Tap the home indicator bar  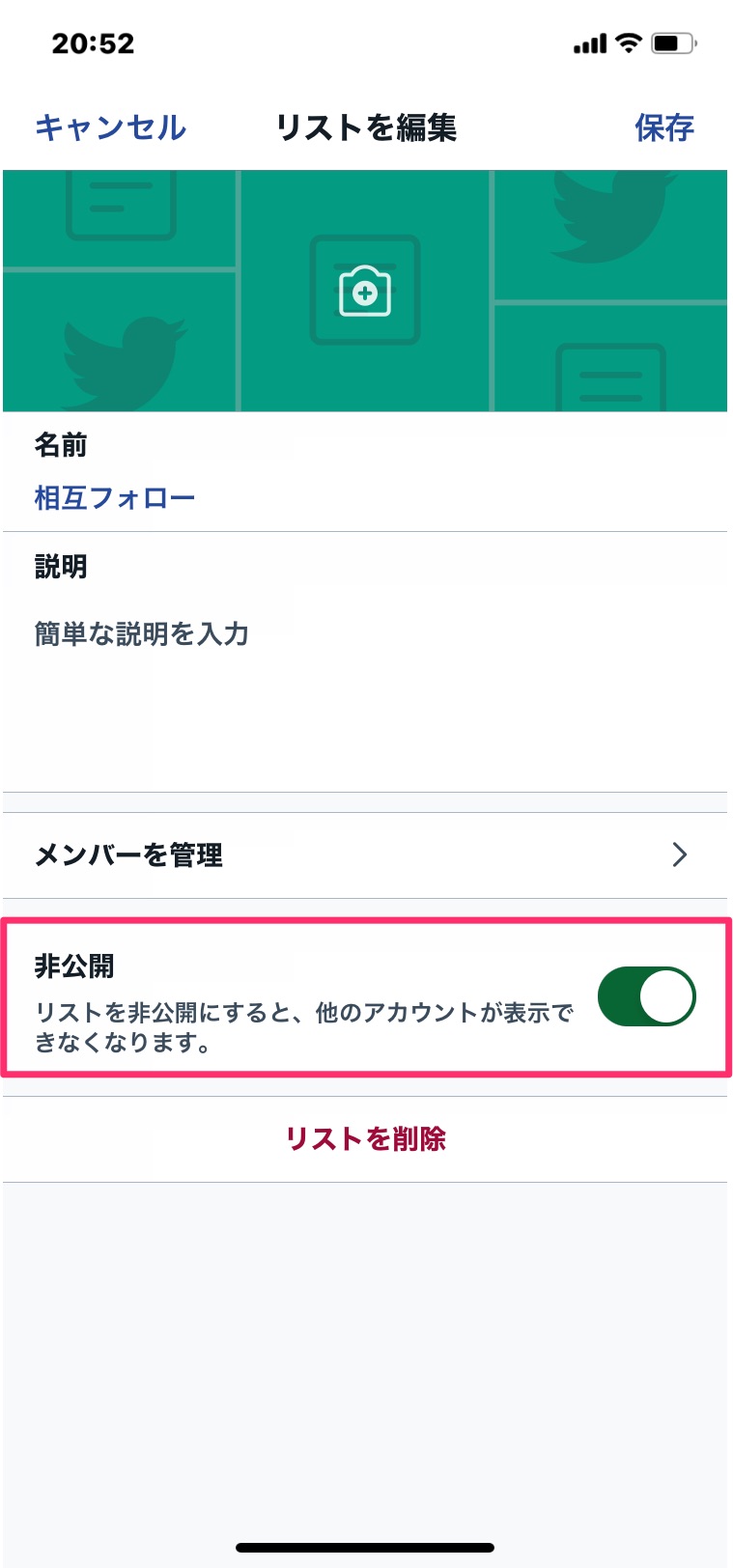pyautogui.click(x=365, y=1548)
